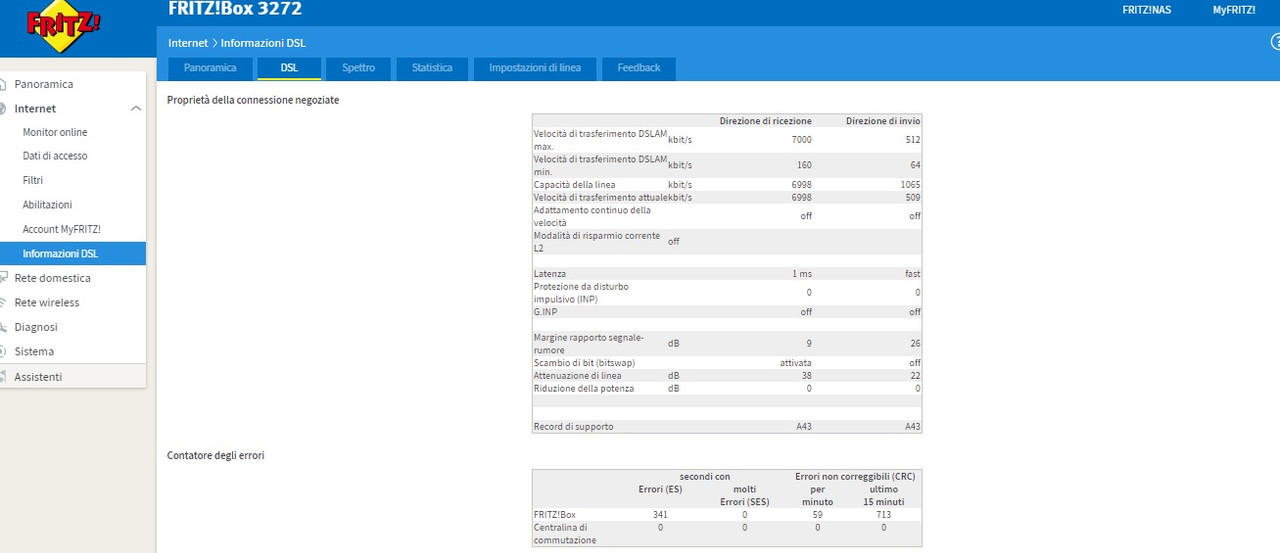Click the Sistema sidebar icon
Screen dimensions: 1280x553
(4, 351)
